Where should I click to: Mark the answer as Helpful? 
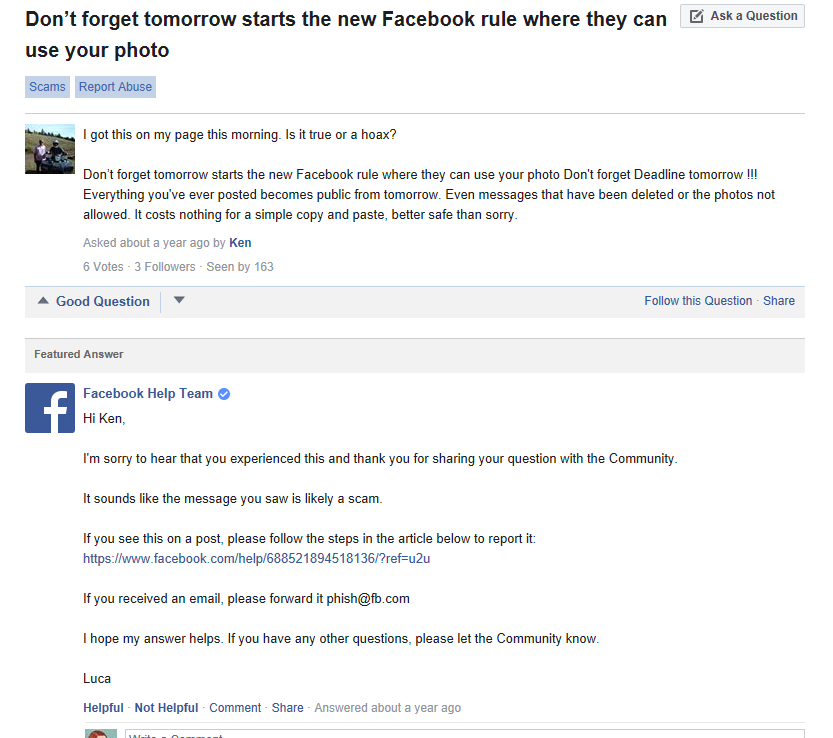[103, 708]
